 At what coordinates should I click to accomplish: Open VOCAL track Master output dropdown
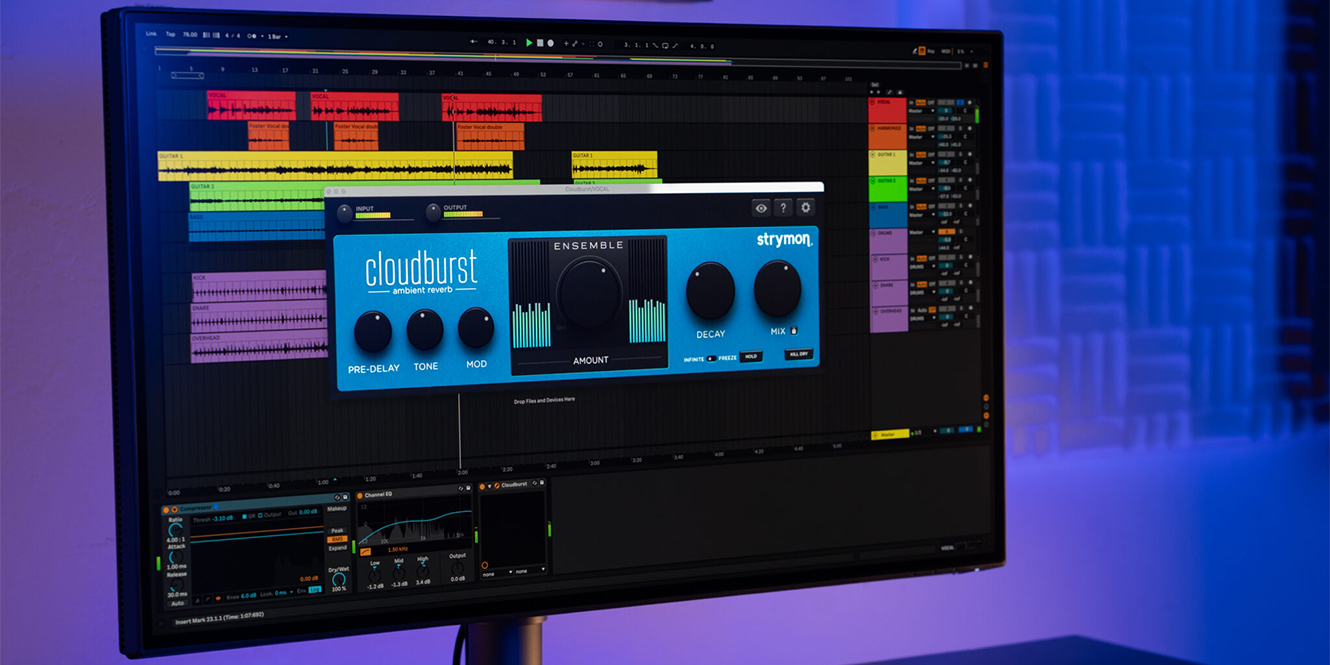pyautogui.click(x=920, y=110)
